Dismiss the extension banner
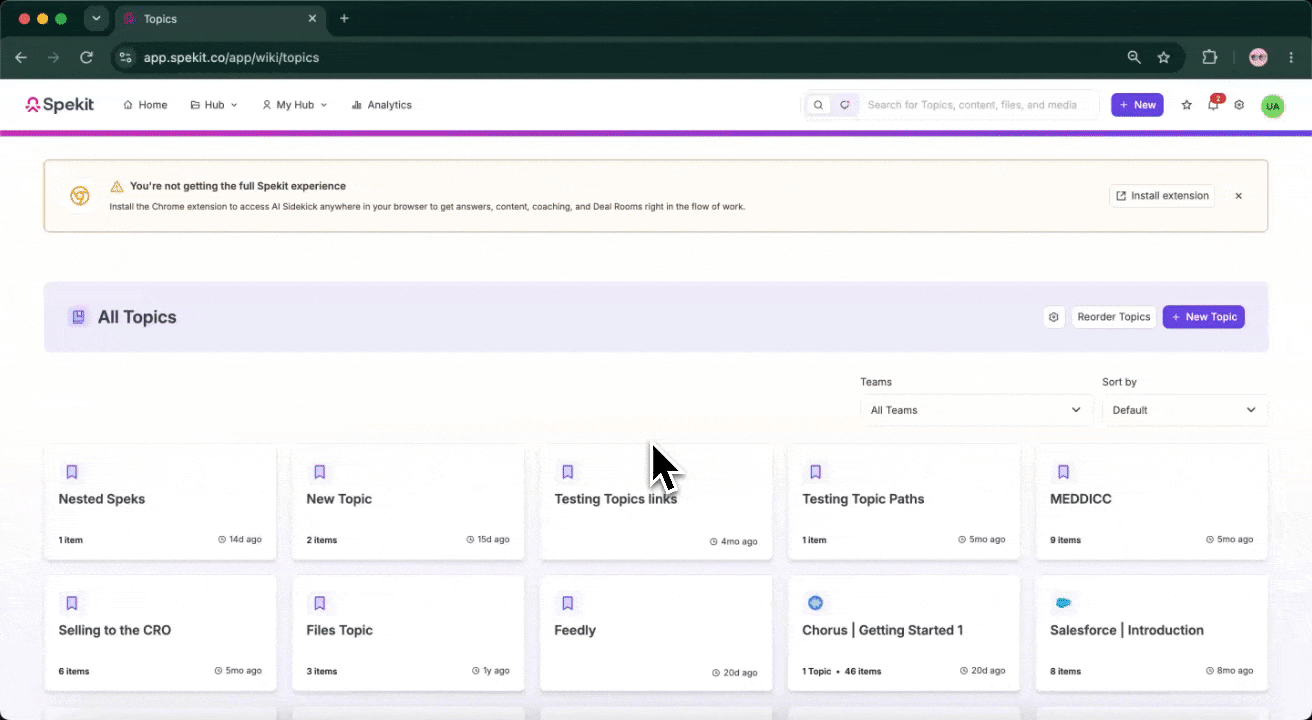Screen dimensions: 1312x720 (x=1238, y=196)
